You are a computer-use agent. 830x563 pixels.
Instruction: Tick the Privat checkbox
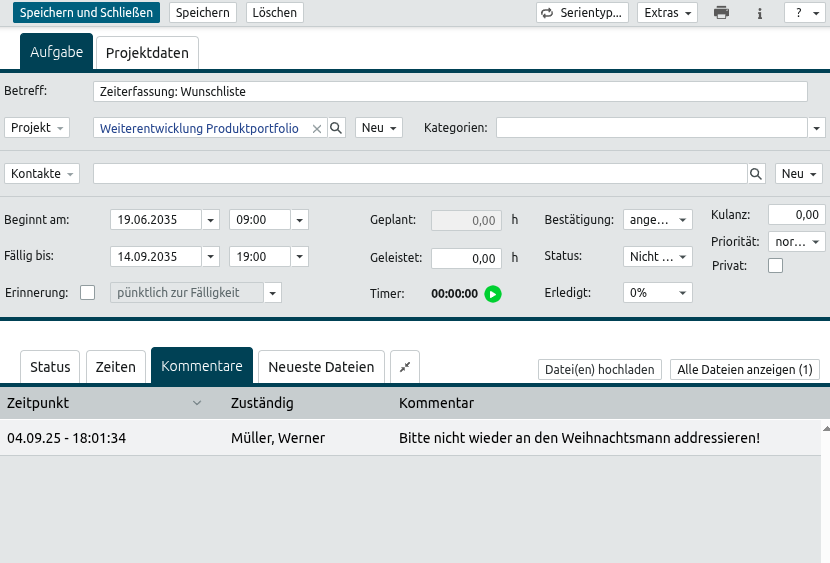775,266
